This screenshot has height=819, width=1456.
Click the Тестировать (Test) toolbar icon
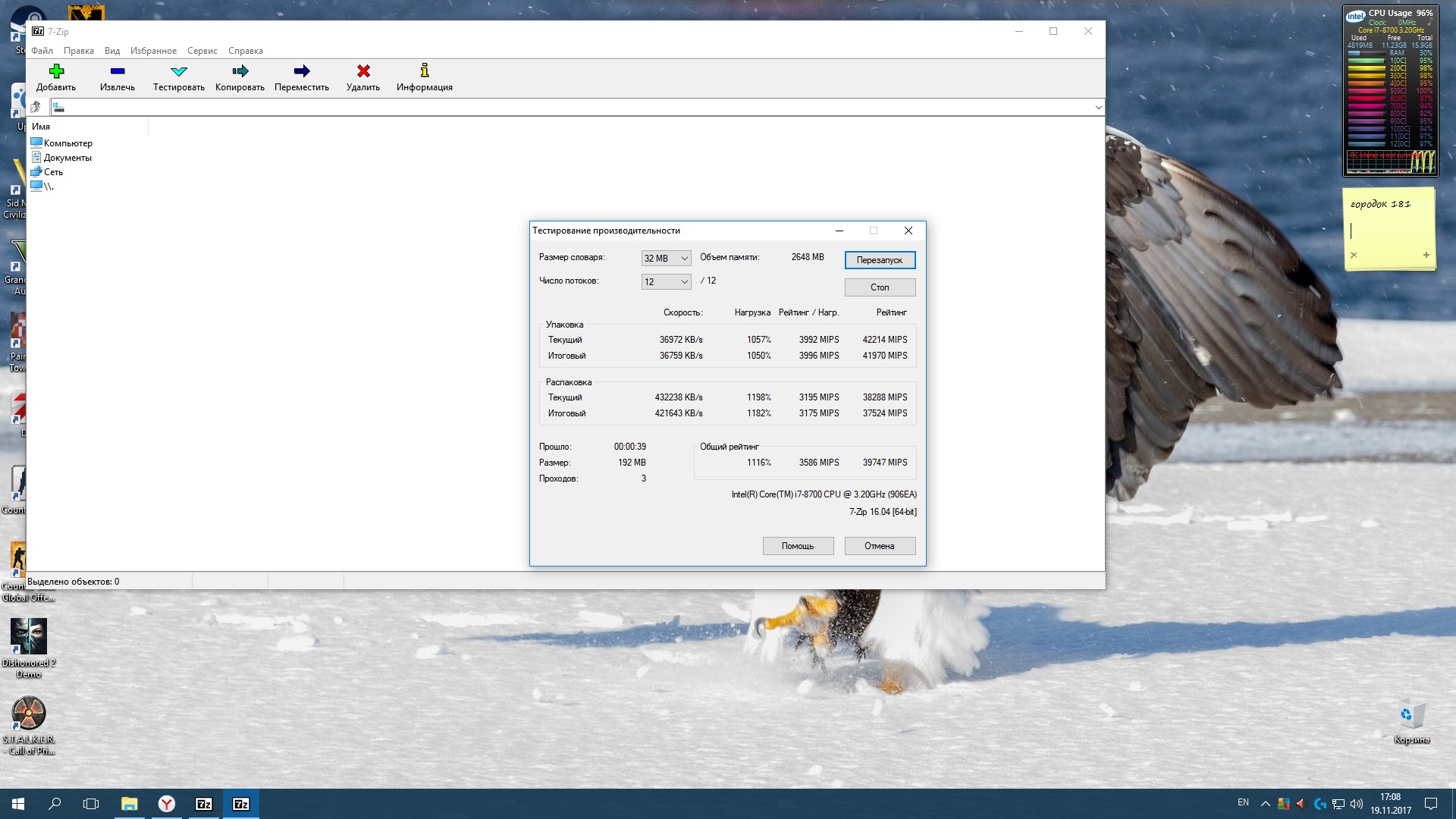pyautogui.click(x=179, y=71)
